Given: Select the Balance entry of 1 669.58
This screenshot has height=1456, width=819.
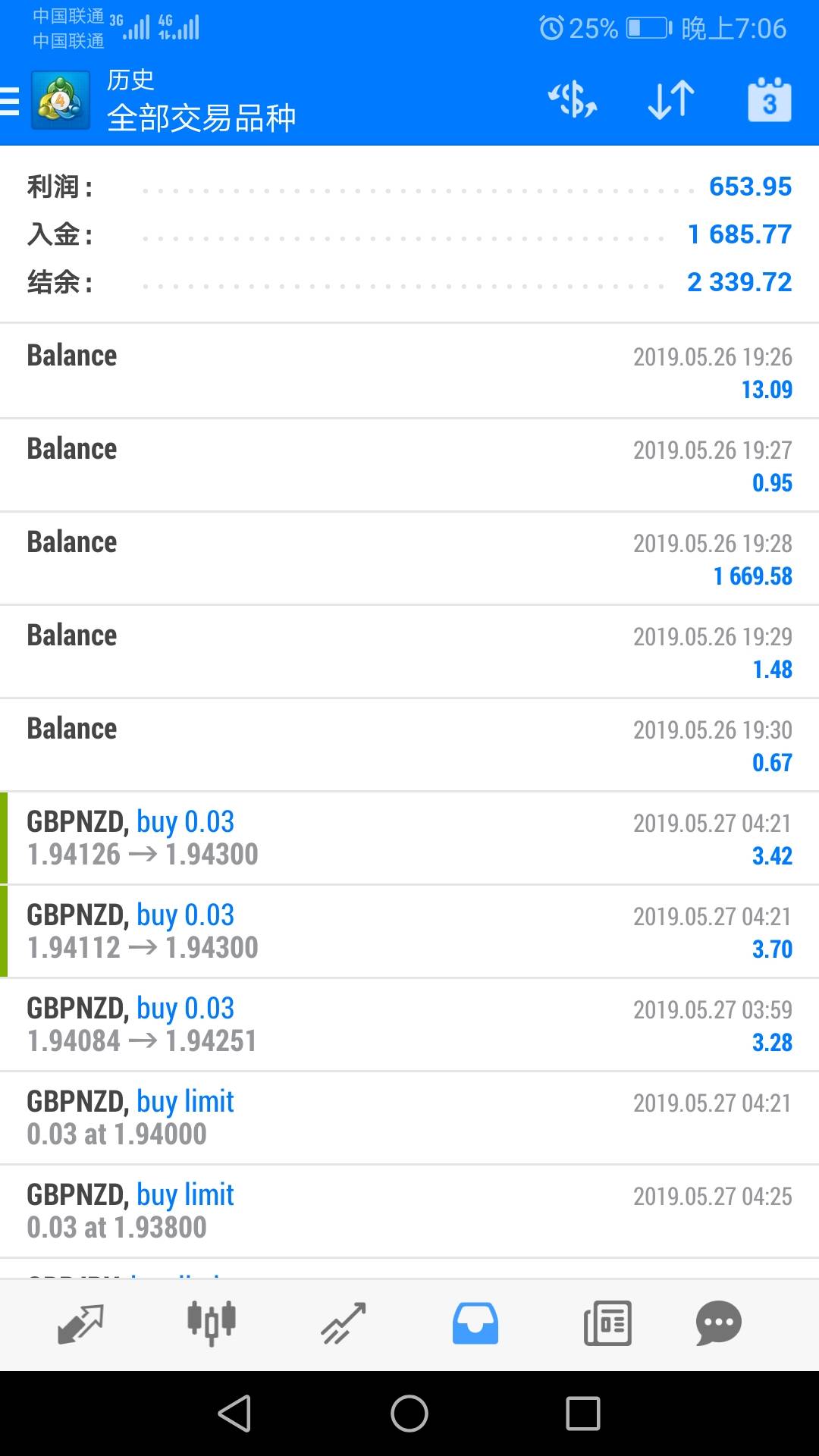Looking at the screenshot, I should click(409, 559).
